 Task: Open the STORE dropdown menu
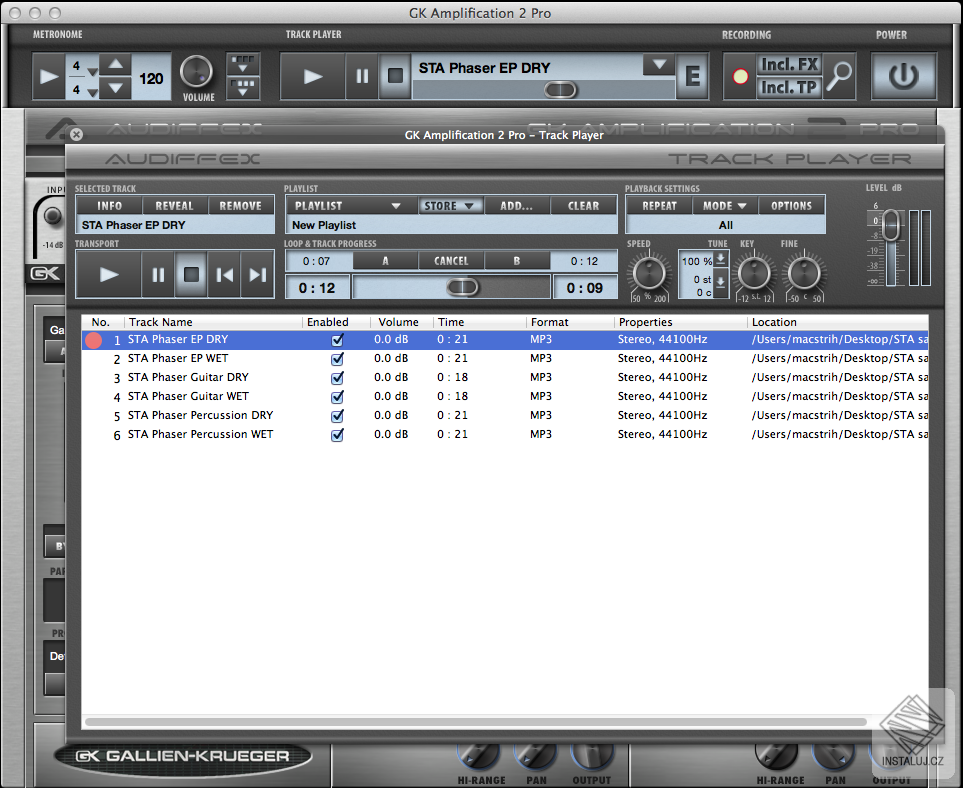coord(450,206)
